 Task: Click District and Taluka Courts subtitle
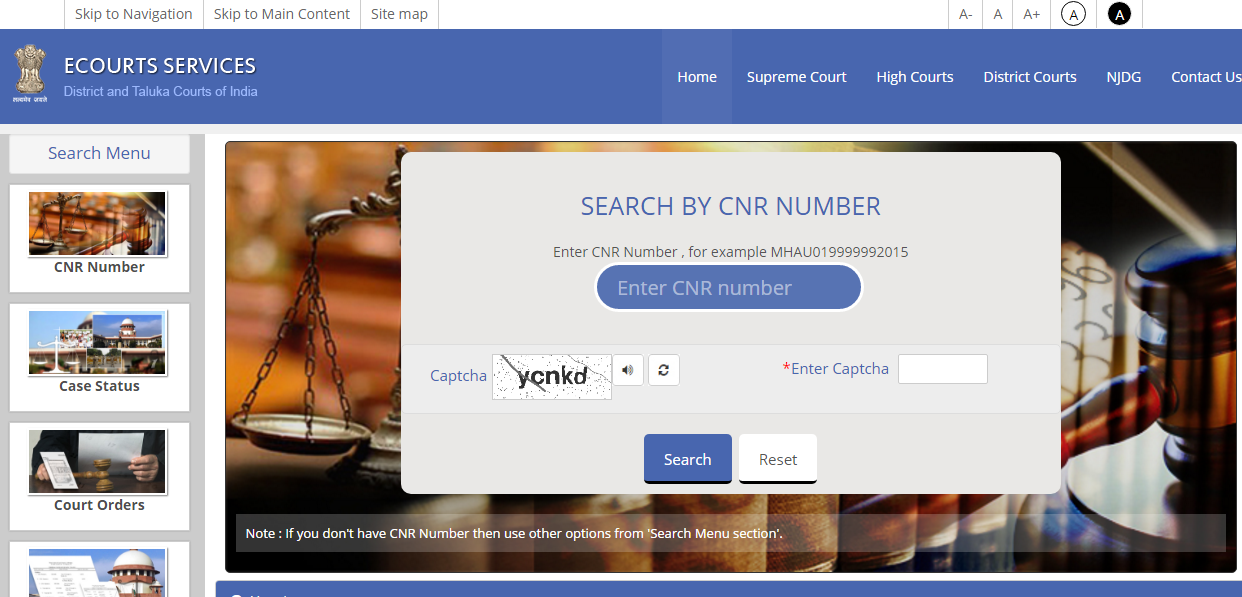(161, 91)
